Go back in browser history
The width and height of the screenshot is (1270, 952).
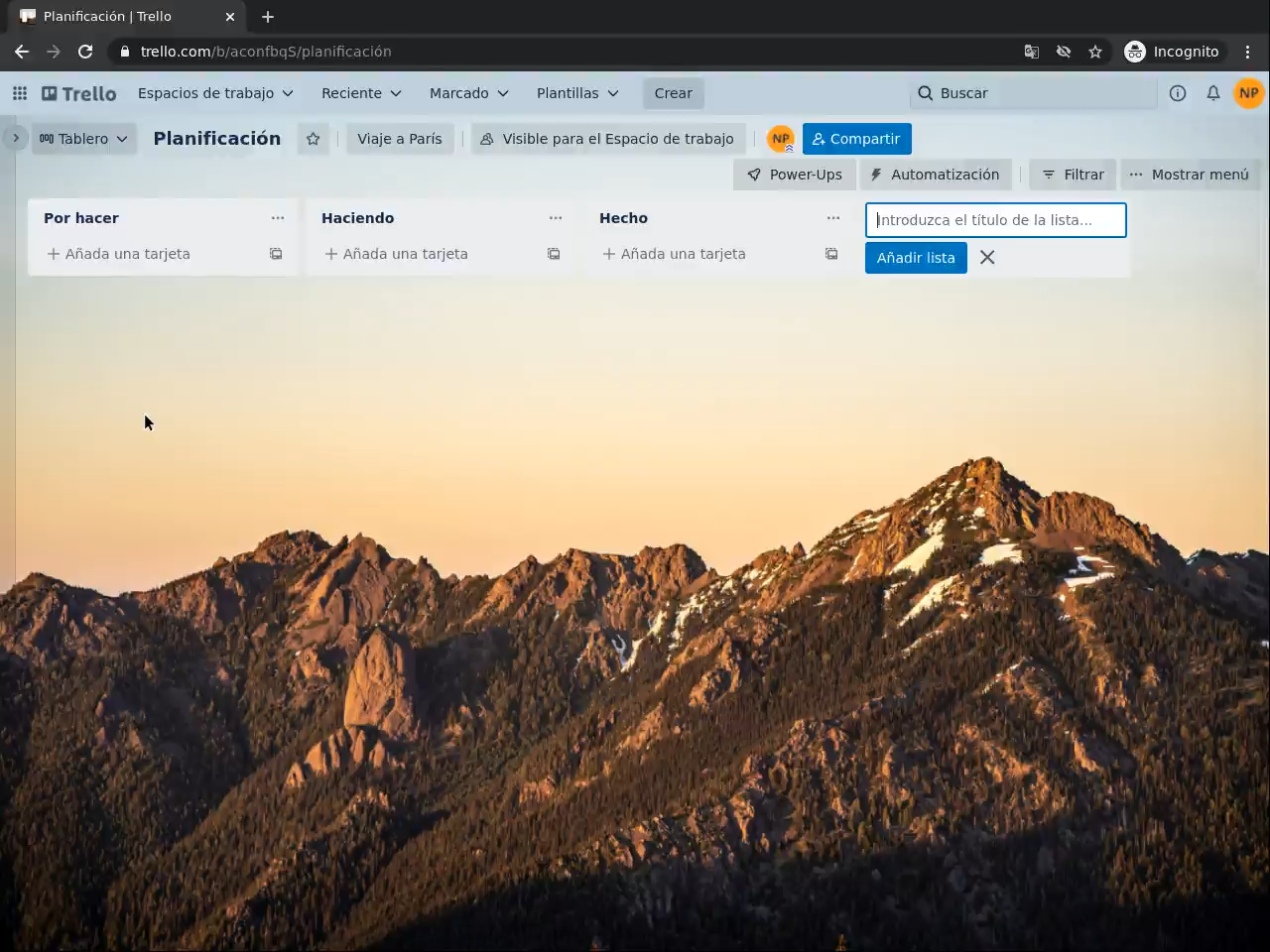click(x=22, y=52)
